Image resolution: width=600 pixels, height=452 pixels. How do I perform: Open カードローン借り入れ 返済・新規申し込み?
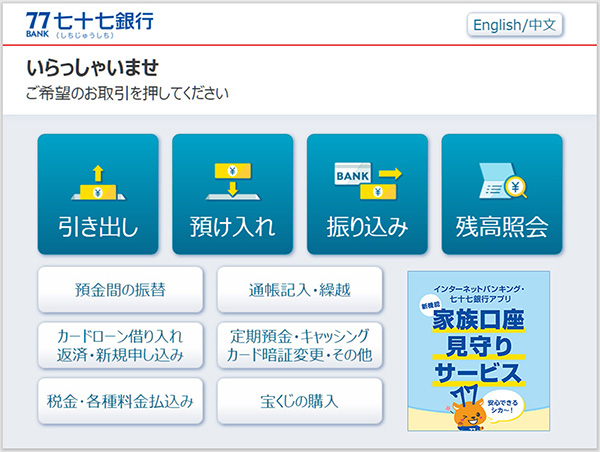click(120, 345)
